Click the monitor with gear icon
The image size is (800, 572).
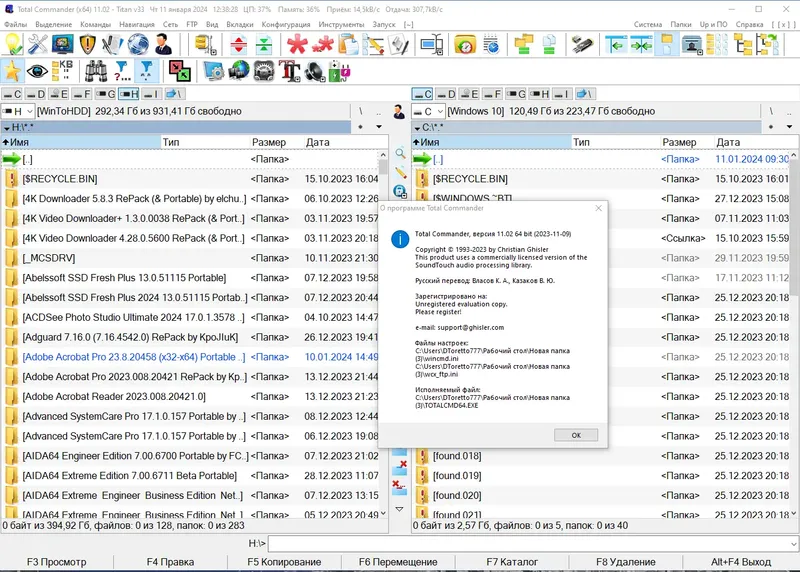click(x=214, y=71)
